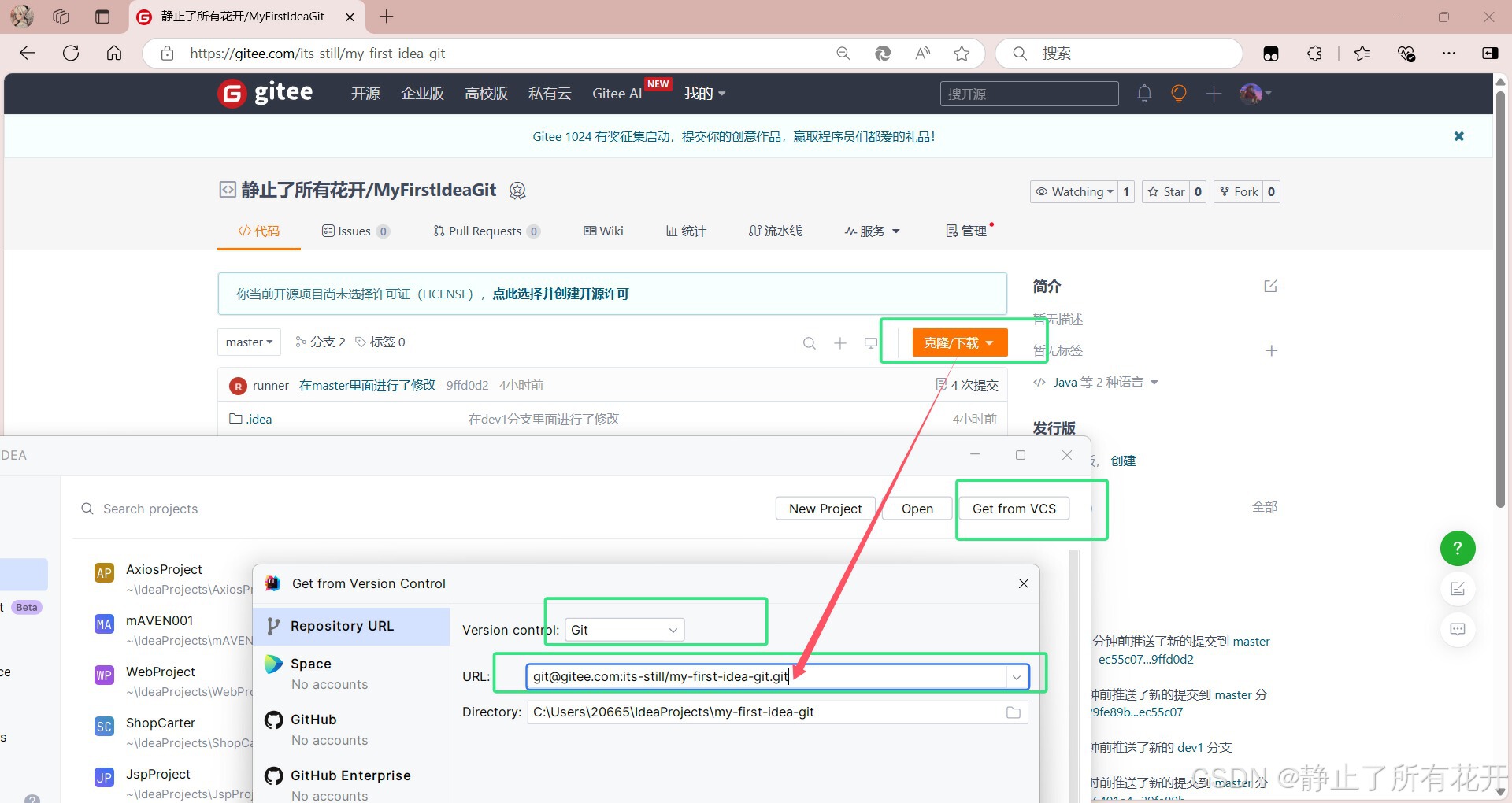Open Version control Git combo box

pyautogui.click(x=624, y=630)
